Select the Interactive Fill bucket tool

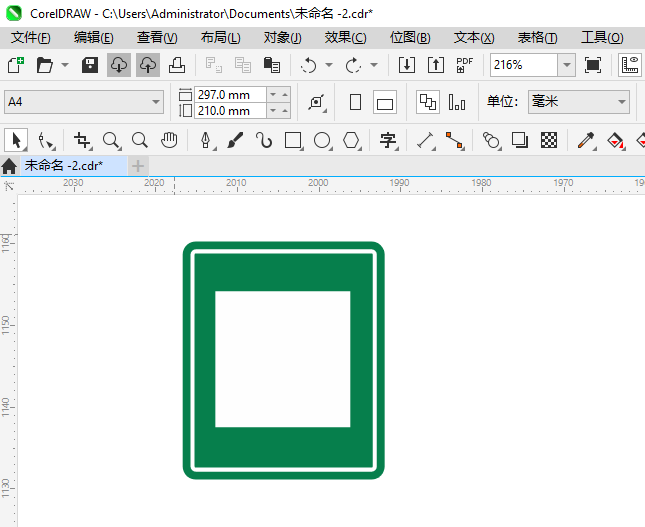pyautogui.click(x=615, y=140)
